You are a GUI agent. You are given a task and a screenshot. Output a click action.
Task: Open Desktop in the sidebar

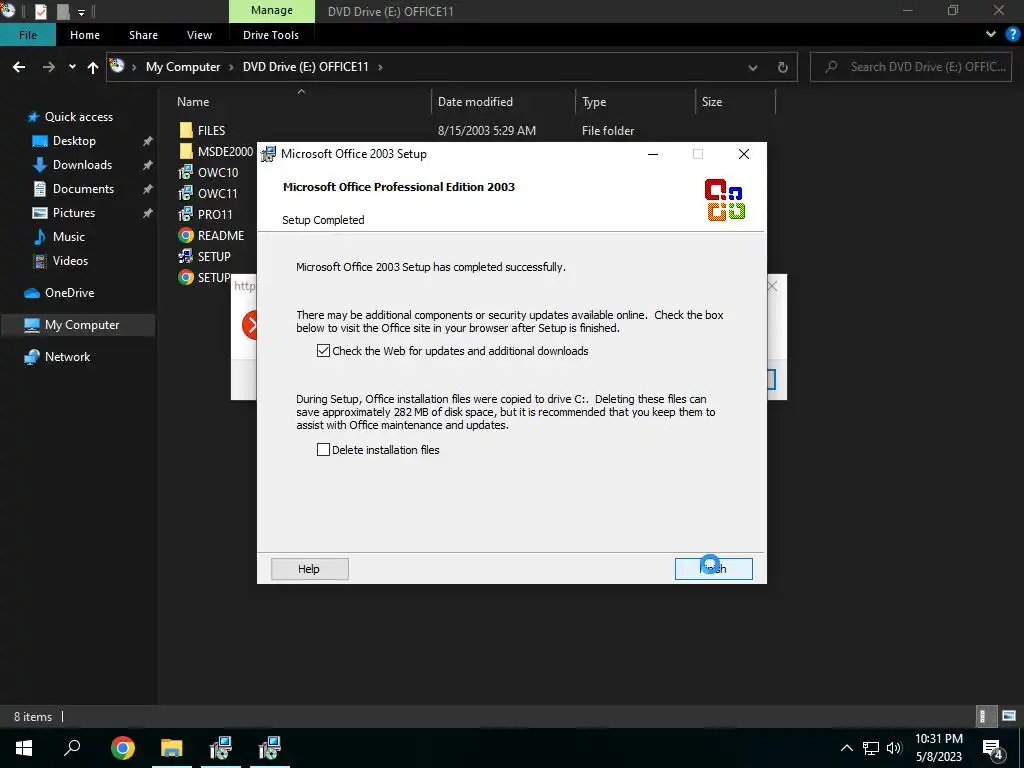click(x=64, y=140)
